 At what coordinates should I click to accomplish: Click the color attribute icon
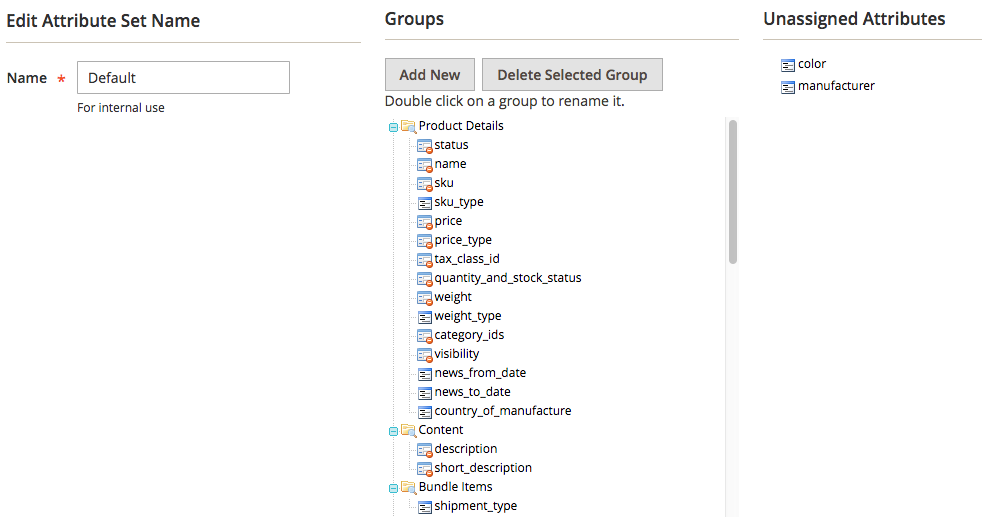[788, 65]
